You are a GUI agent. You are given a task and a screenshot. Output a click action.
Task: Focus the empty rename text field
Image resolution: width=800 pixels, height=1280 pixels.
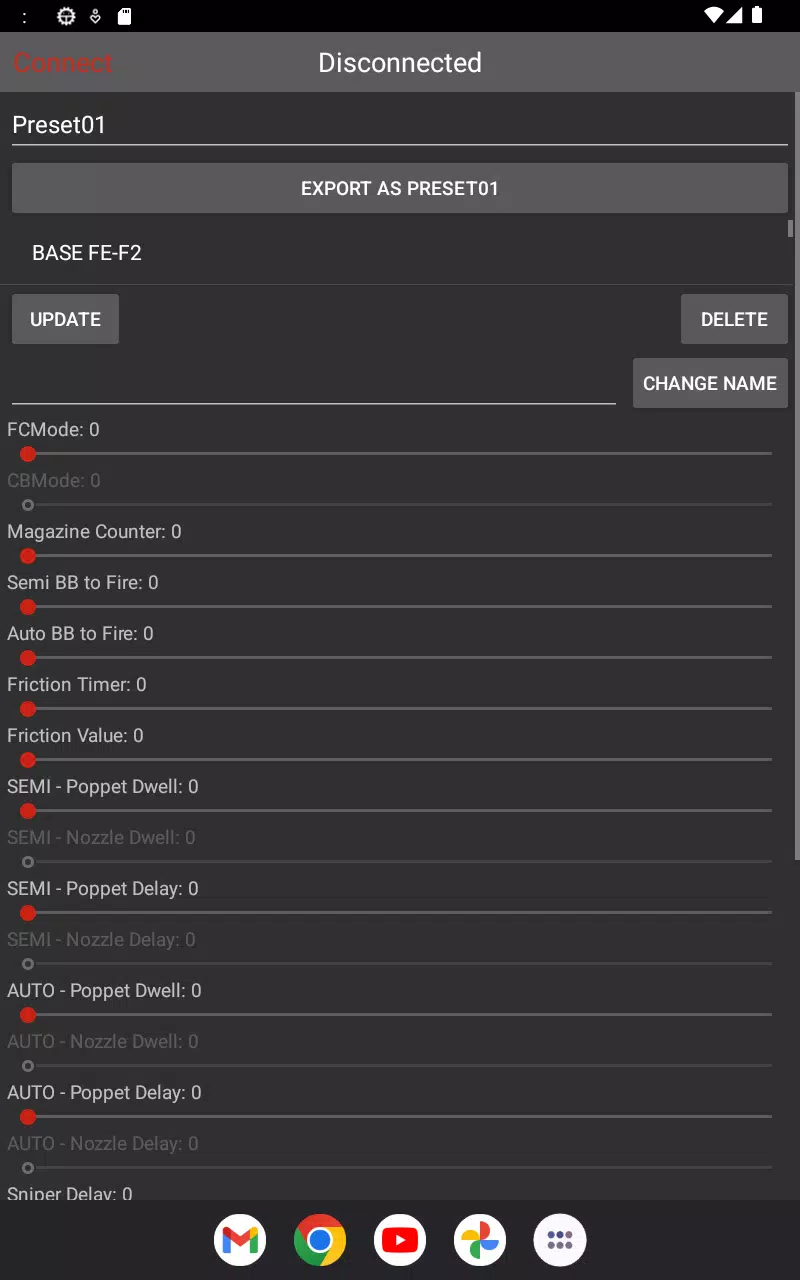click(314, 384)
